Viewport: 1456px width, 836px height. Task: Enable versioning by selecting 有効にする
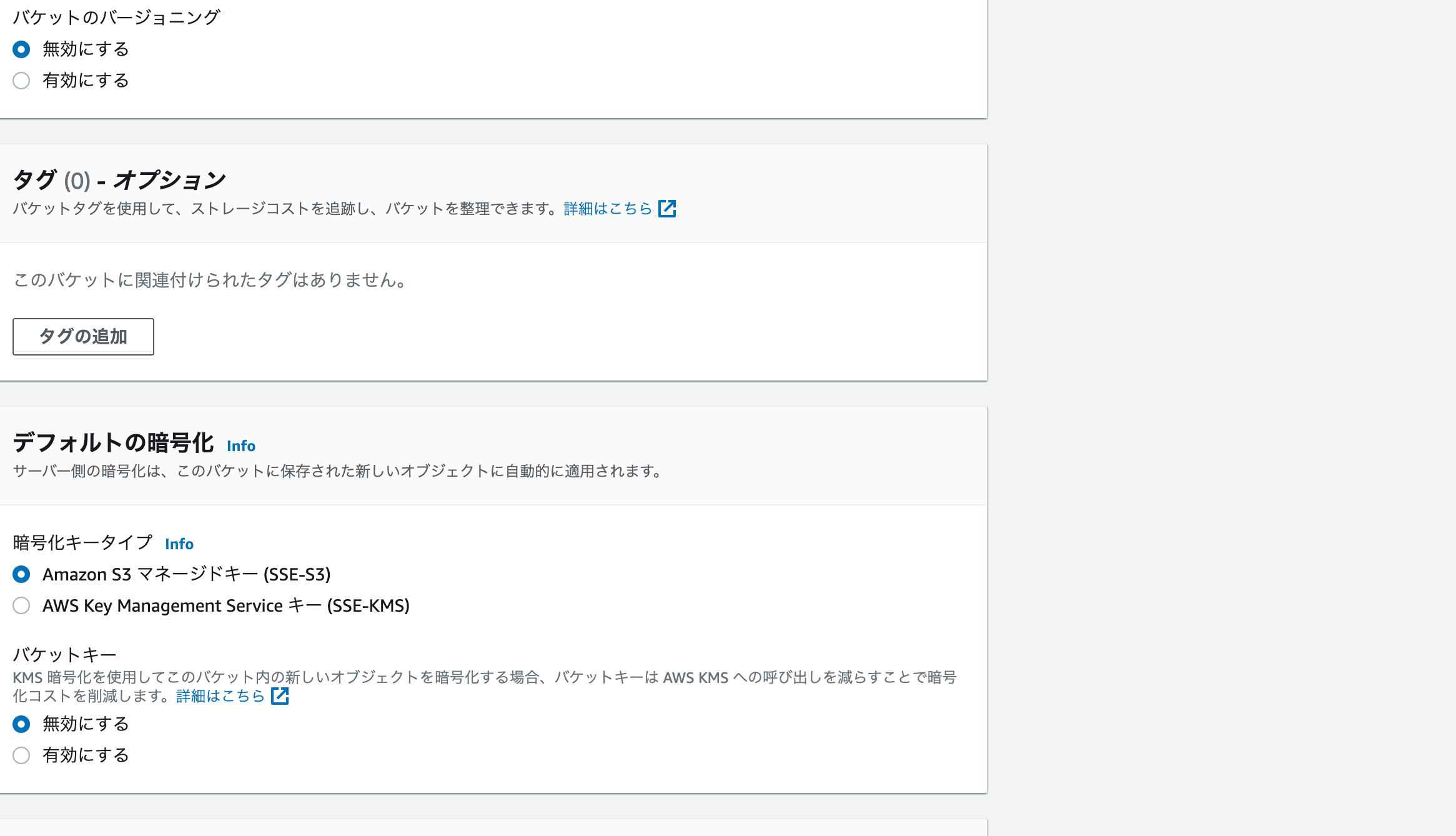(22, 80)
